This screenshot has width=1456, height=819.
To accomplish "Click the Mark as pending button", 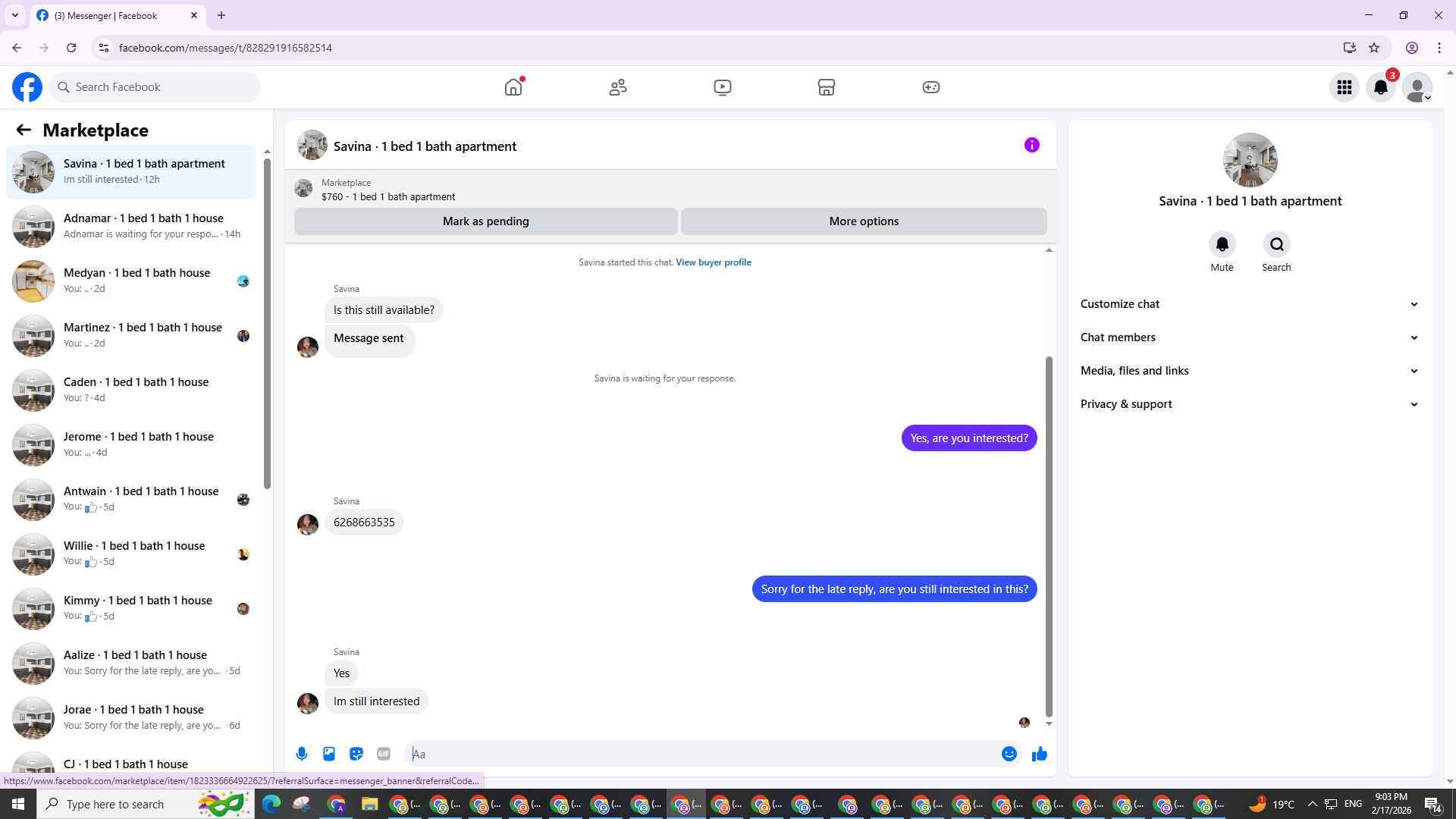I will [485, 221].
